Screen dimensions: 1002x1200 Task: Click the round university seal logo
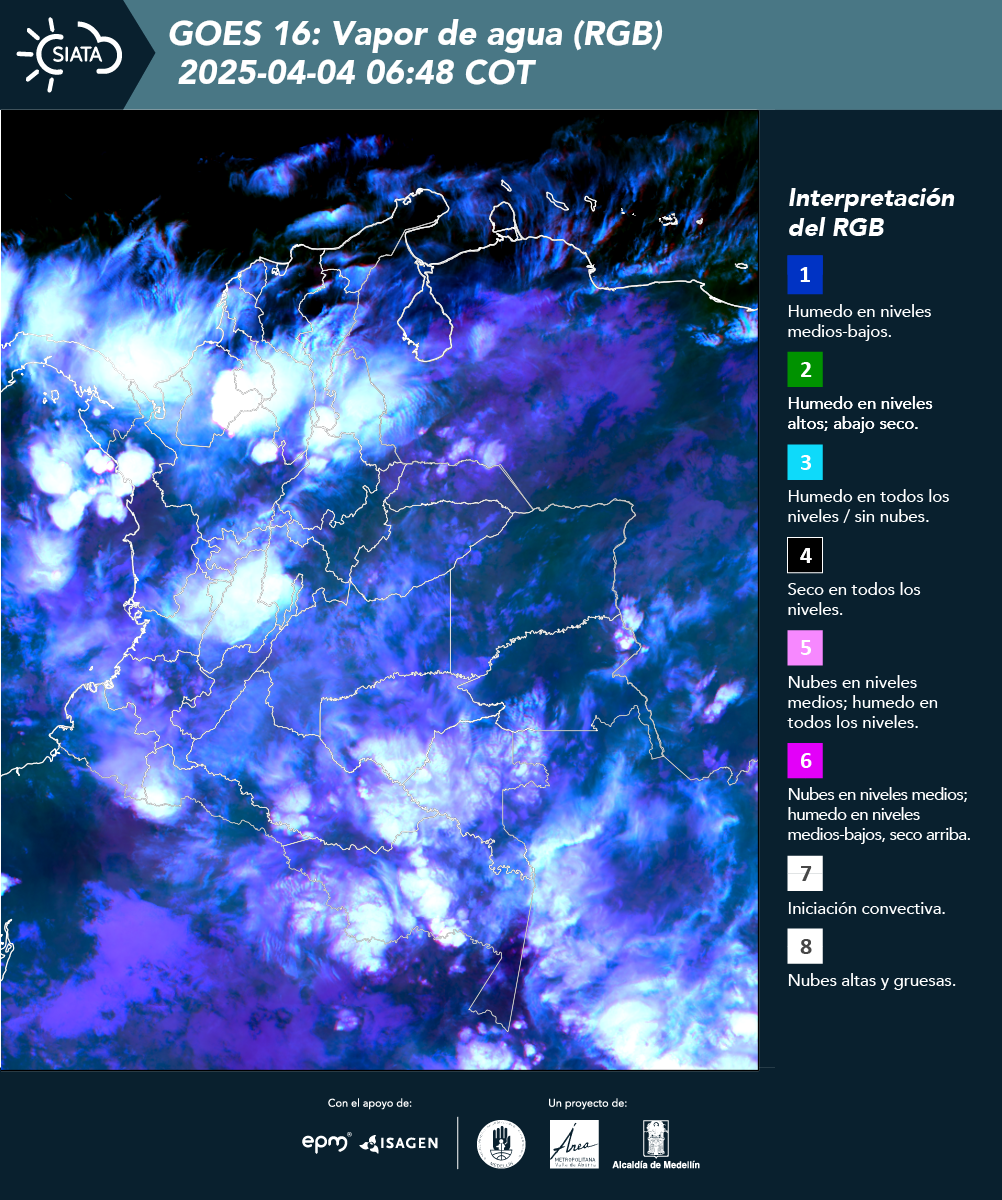(501, 1144)
